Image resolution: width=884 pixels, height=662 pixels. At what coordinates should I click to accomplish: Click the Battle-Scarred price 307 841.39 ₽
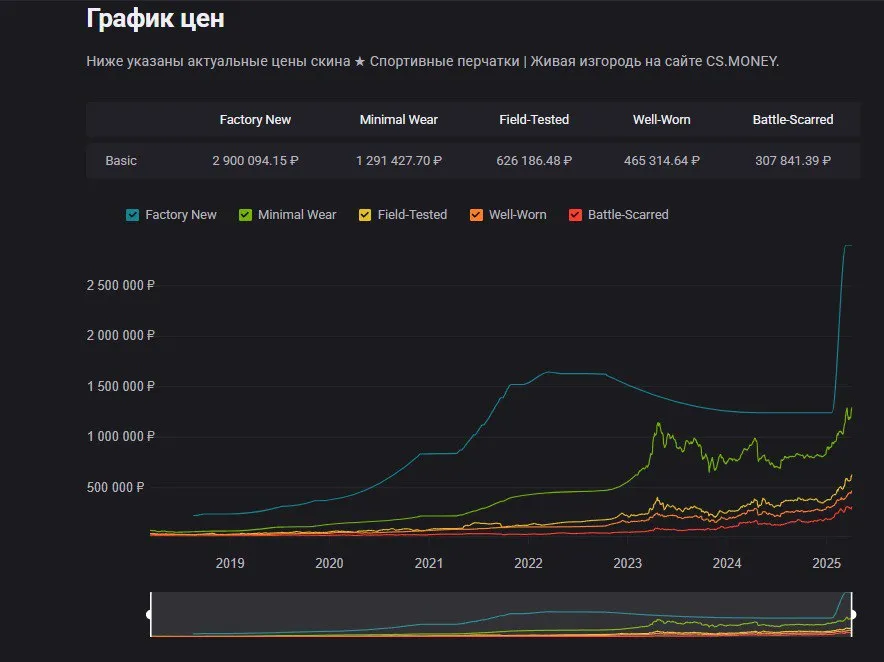[793, 161]
